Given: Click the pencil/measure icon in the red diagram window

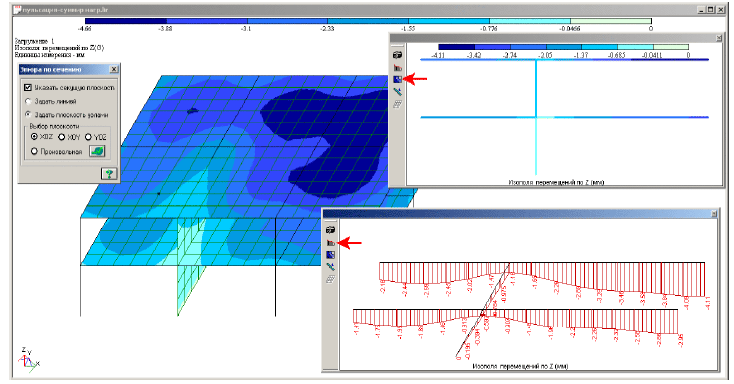Looking at the screenshot, I should 330,267.
